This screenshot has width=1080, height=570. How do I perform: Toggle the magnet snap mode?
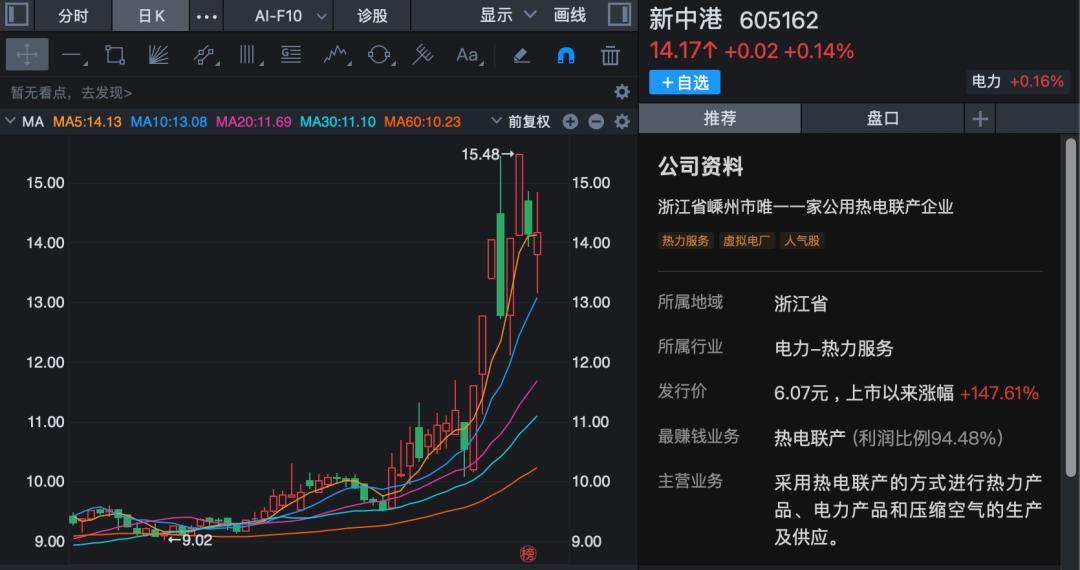(x=566, y=55)
